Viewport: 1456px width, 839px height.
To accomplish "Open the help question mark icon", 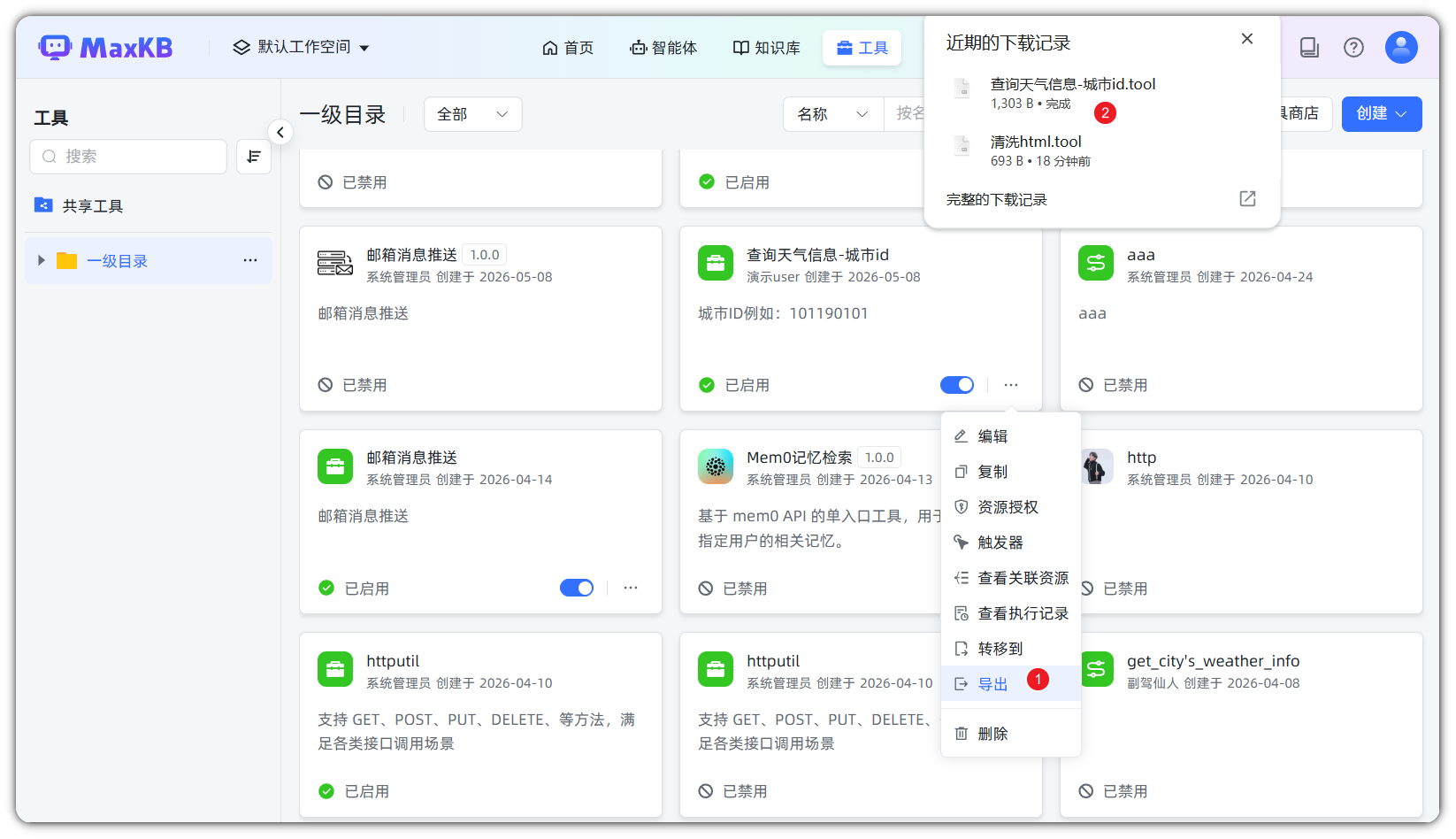I will [x=1353, y=48].
